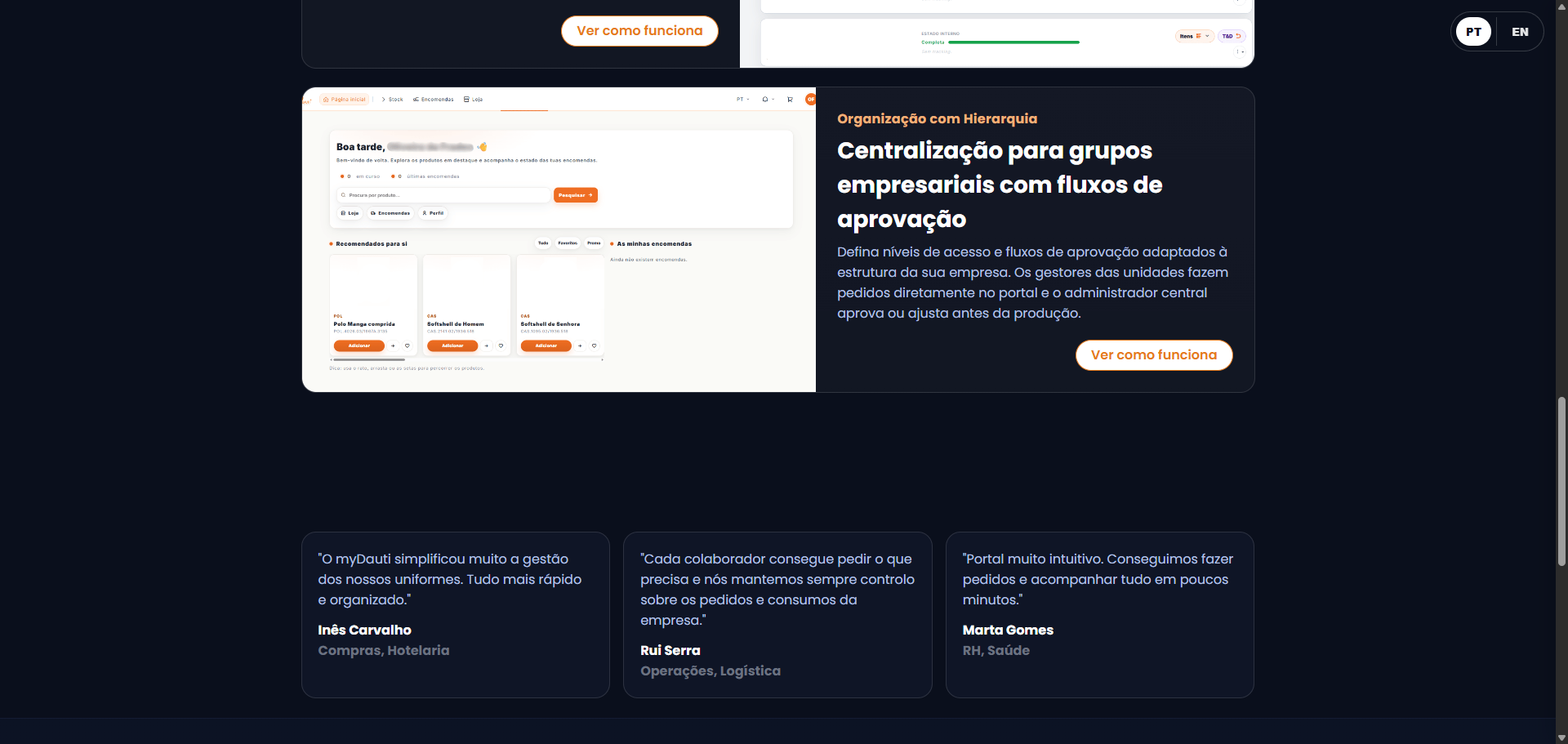Open the PT language dropdown in the preview
Image resolution: width=1568 pixels, height=744 pixels.
[x=743, y=100]
